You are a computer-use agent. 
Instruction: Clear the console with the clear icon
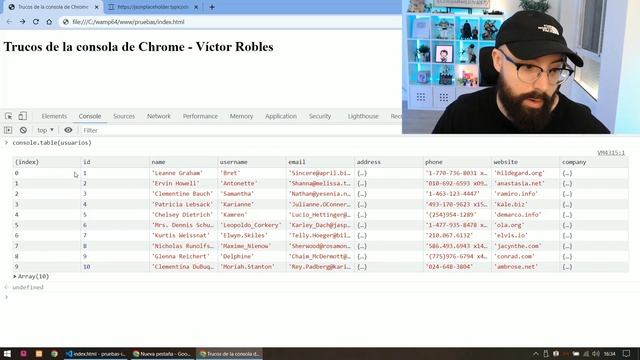click(23, 130)
